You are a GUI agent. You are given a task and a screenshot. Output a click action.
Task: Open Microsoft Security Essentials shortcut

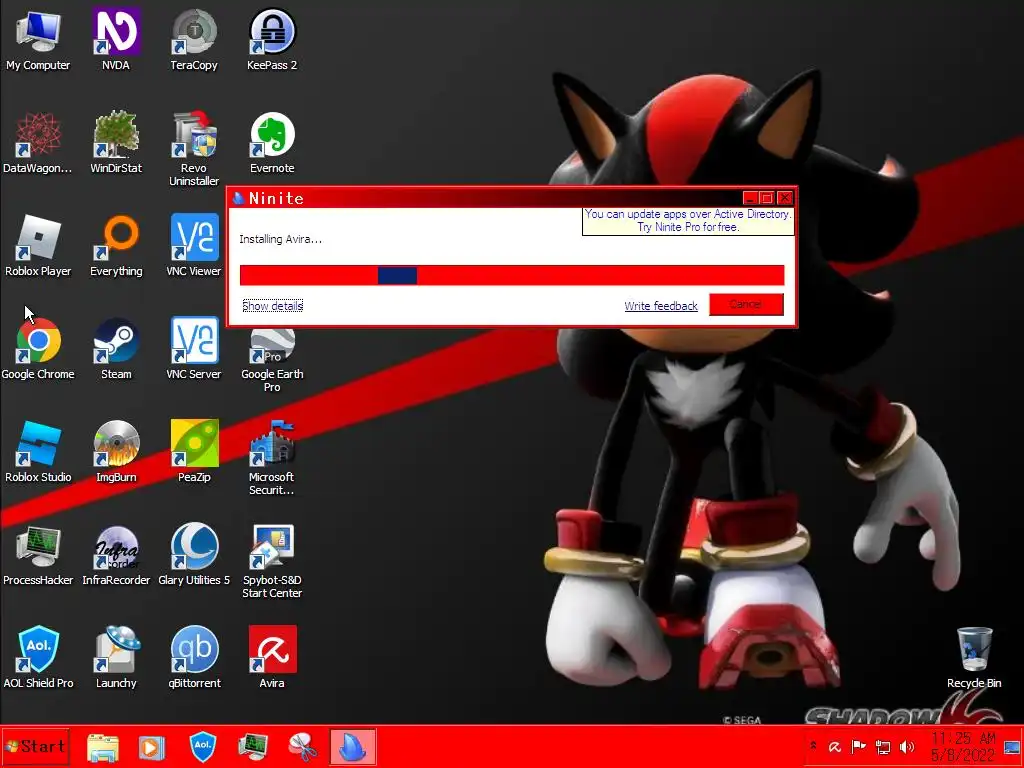[272, 458]
